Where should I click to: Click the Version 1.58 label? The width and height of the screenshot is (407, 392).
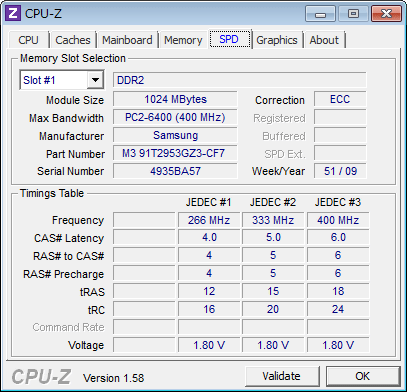pyautogui.click(x=114, y=378)
